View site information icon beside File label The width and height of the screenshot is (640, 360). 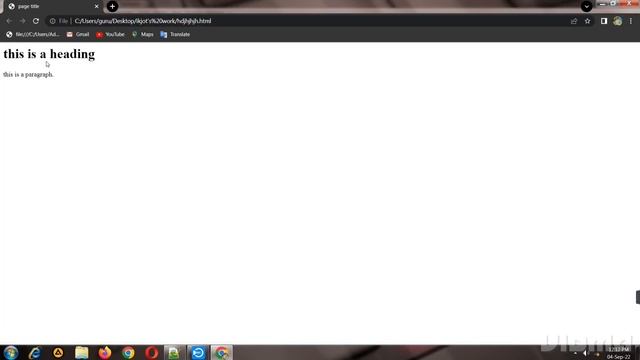pyautogui.click(x=53, y=21)
